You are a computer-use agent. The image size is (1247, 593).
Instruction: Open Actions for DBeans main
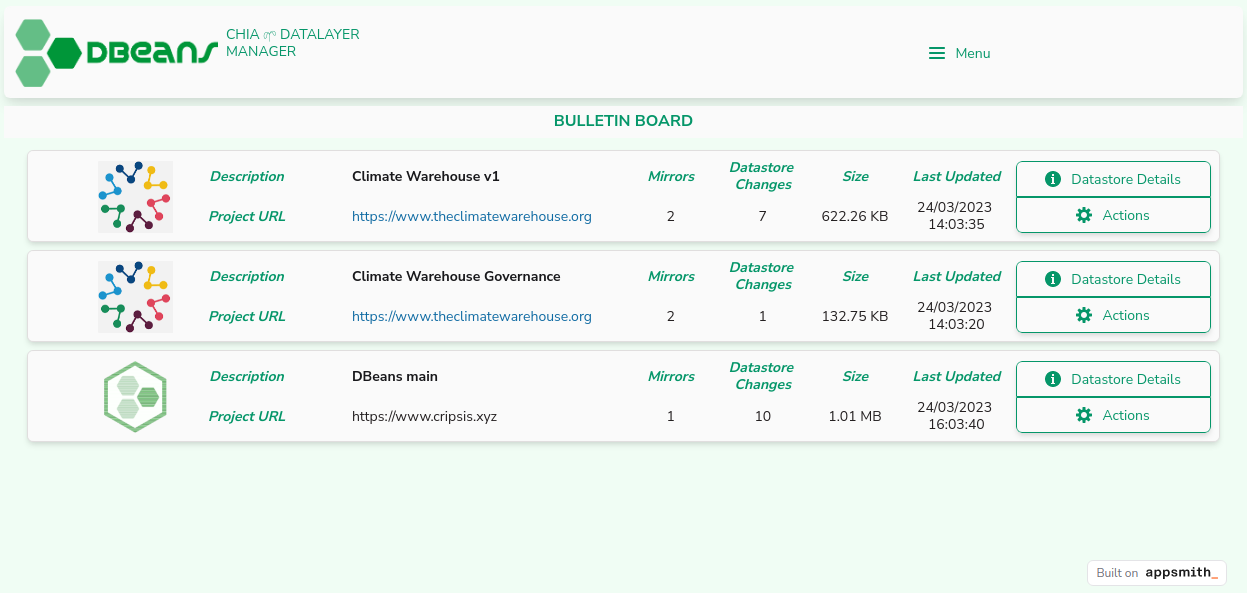point(1113,415)
